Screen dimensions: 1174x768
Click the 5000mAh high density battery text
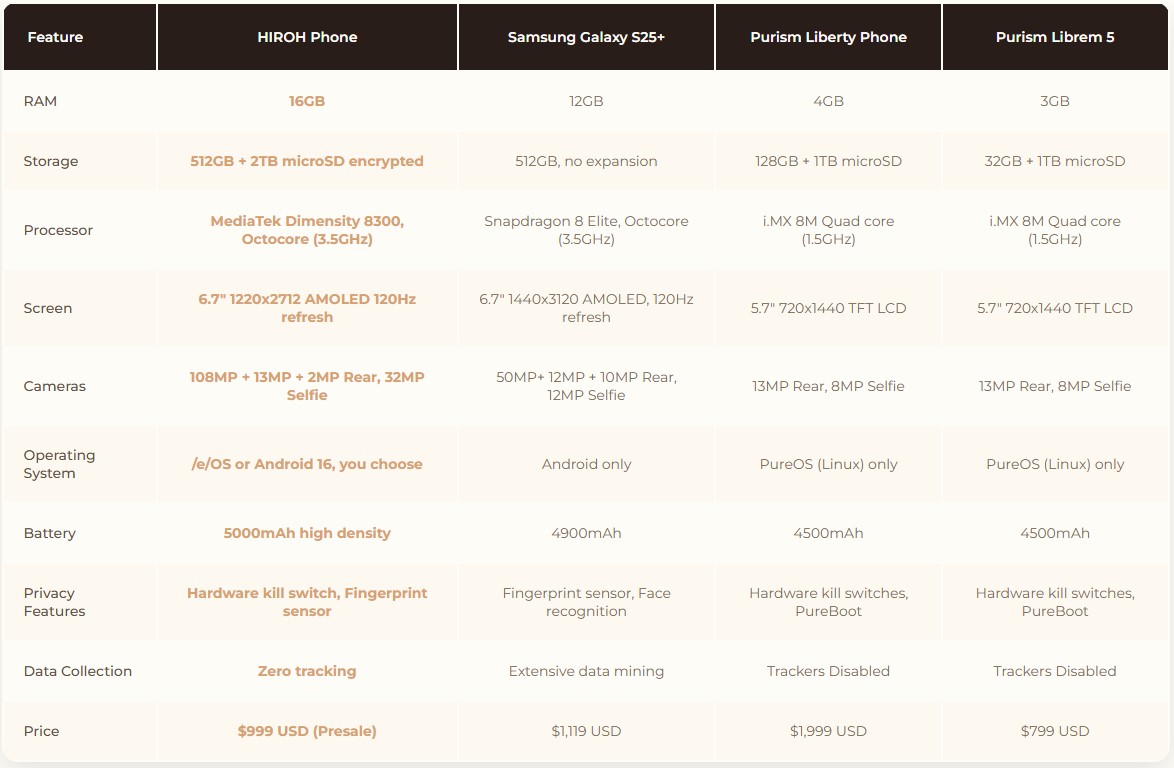(307, 533)
